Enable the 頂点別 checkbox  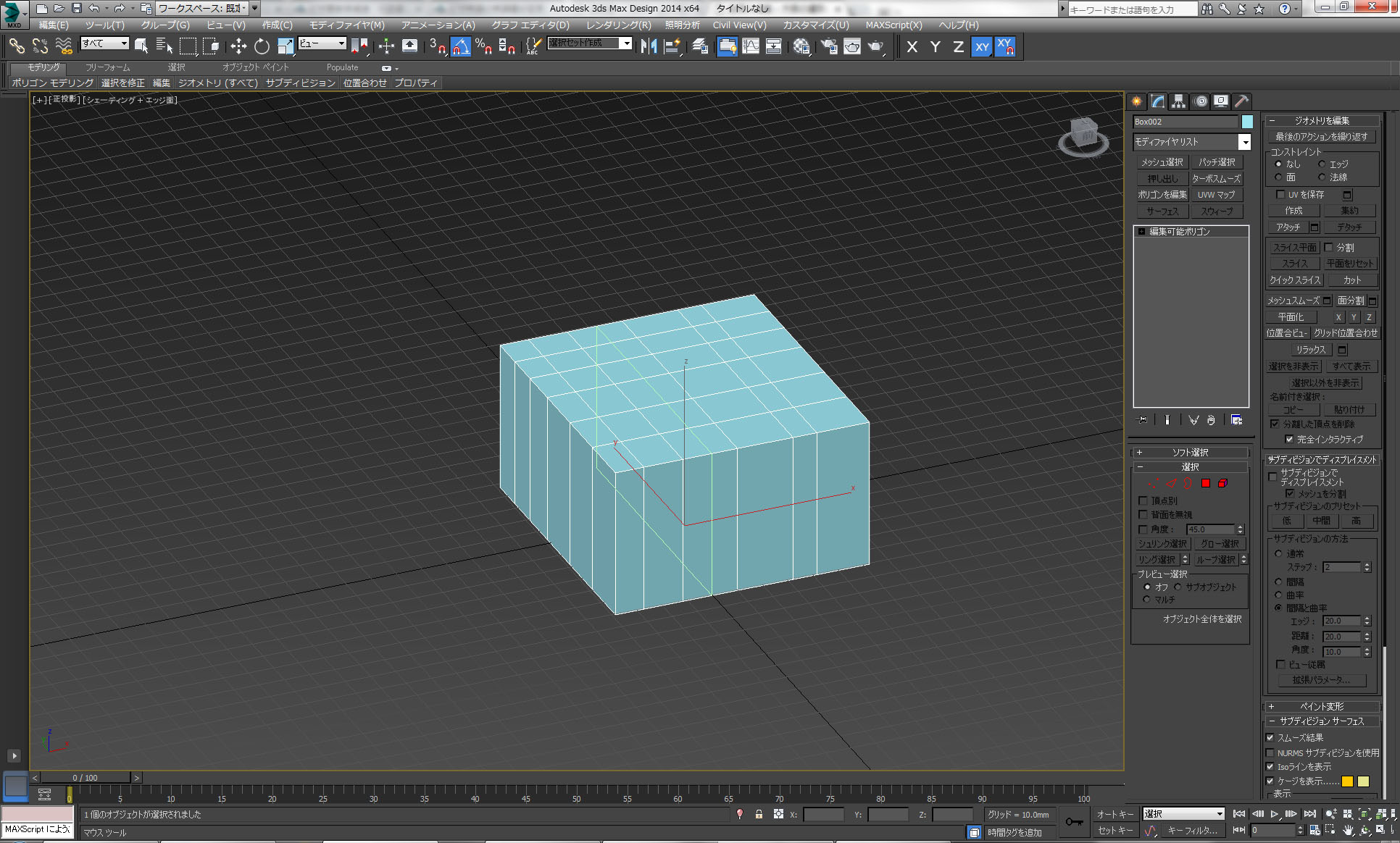[x=1143, y=500]
